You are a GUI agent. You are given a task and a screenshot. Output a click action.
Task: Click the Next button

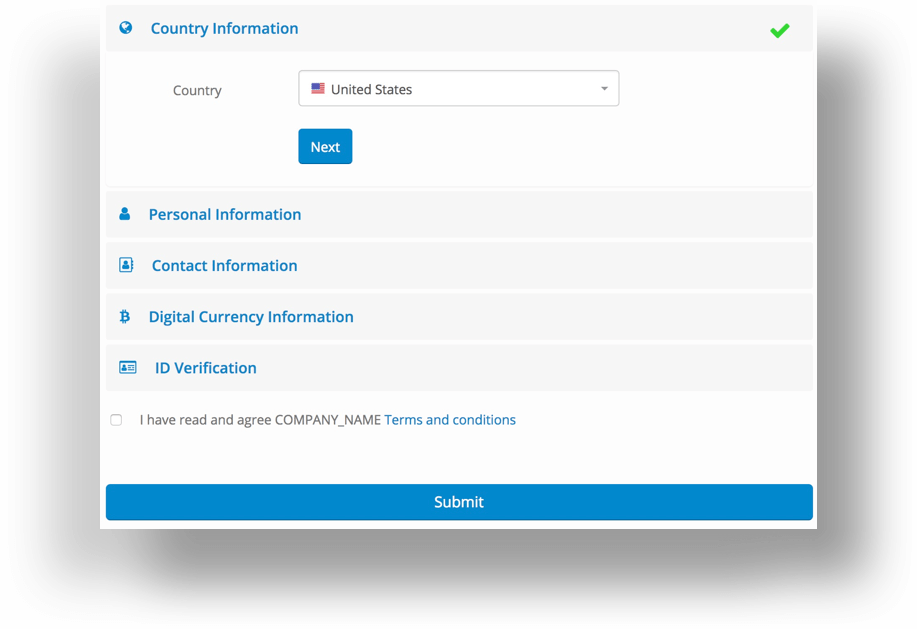[325, 146]
